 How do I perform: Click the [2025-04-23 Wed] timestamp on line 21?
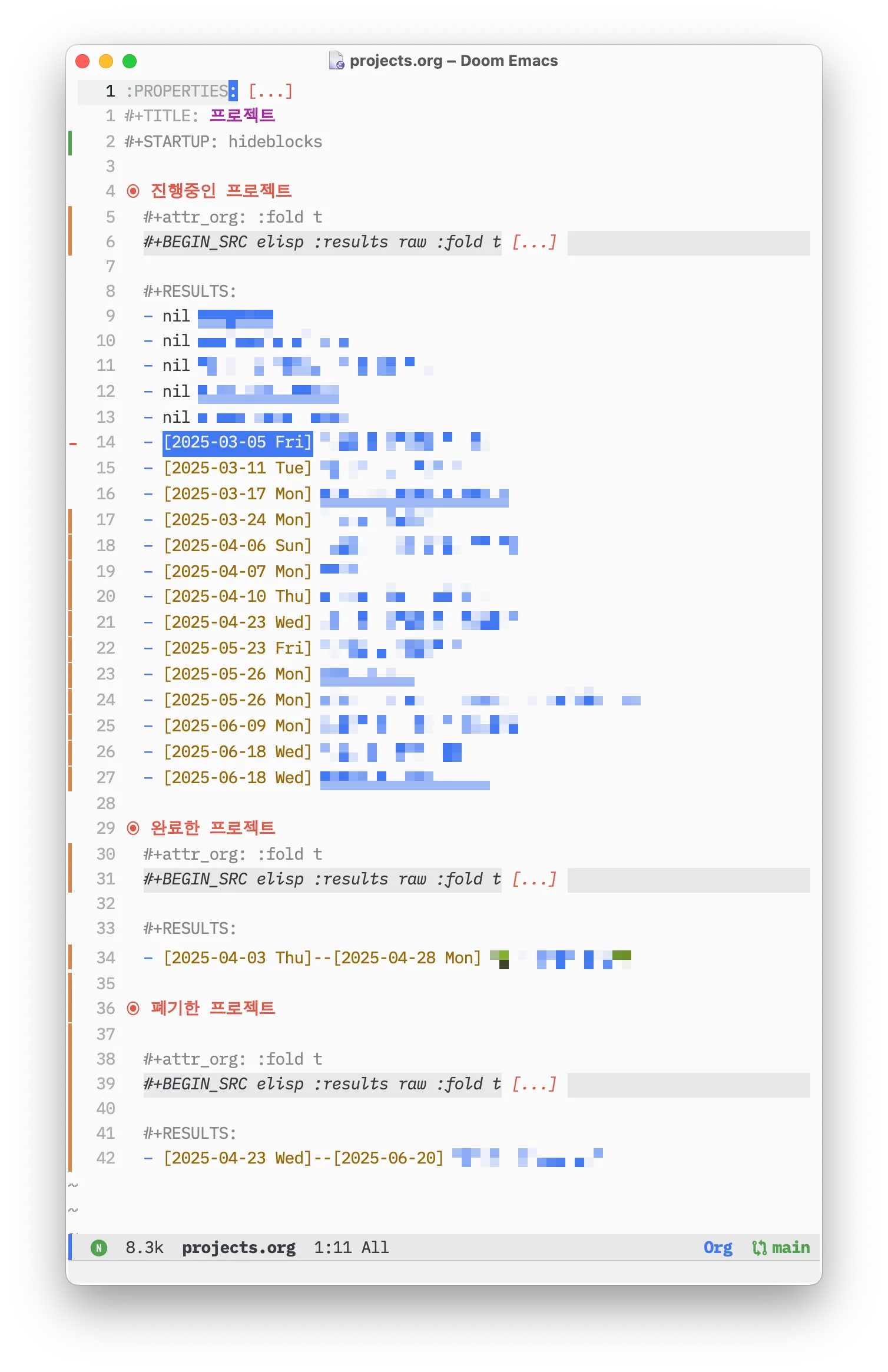click(x=237, y=622)
